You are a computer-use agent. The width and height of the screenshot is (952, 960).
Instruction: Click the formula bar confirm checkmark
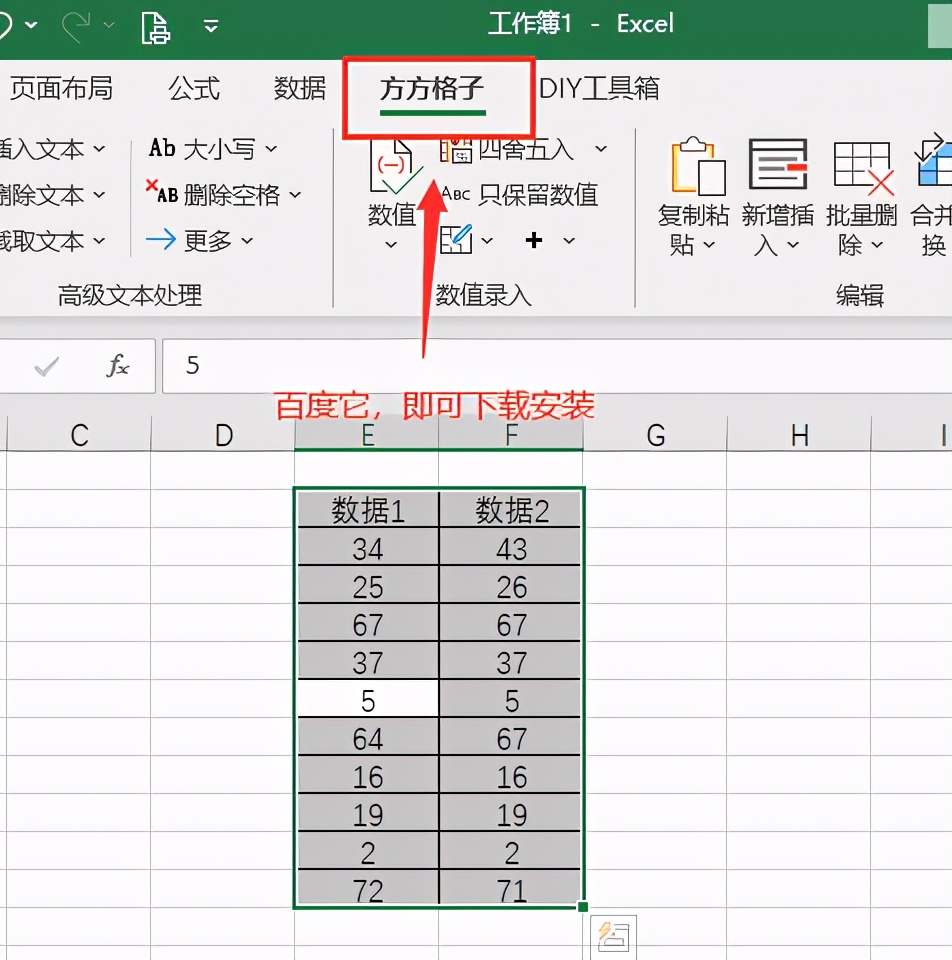47,367
